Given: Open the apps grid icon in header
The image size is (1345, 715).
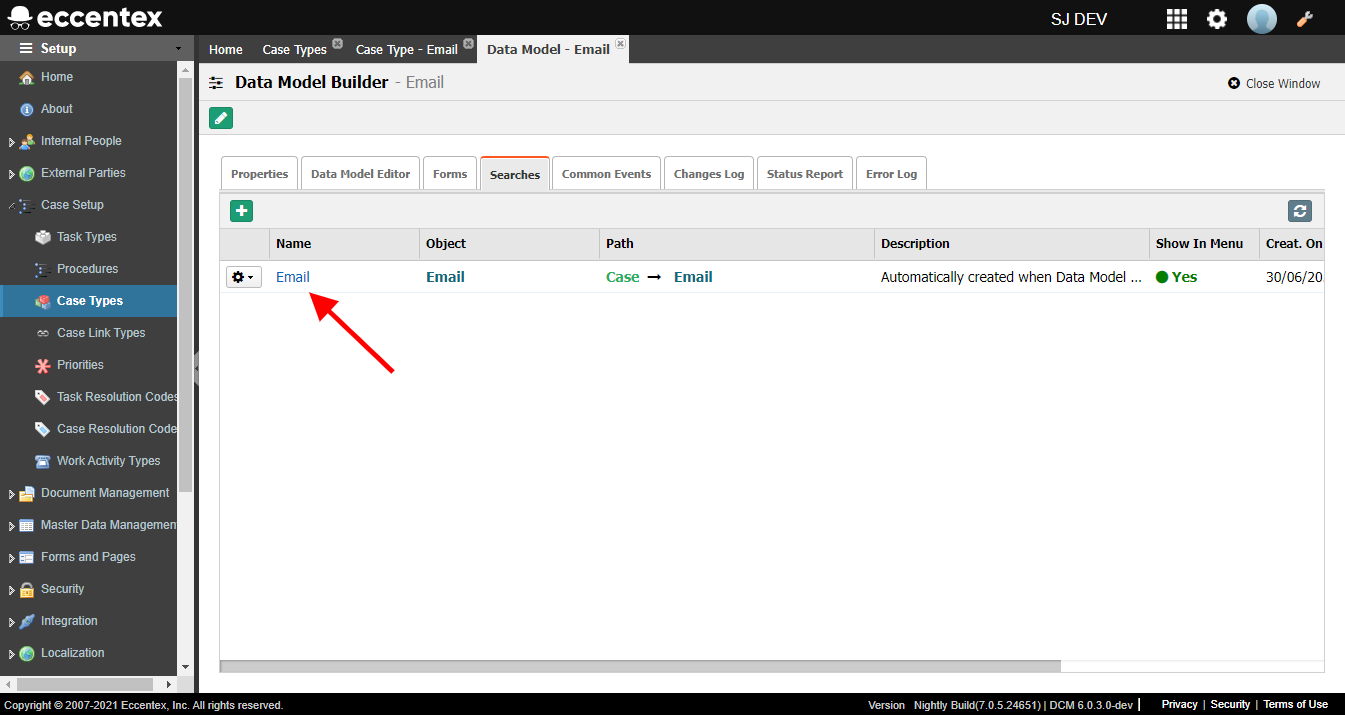Looking at the screenshot, I should (1177, 19).
